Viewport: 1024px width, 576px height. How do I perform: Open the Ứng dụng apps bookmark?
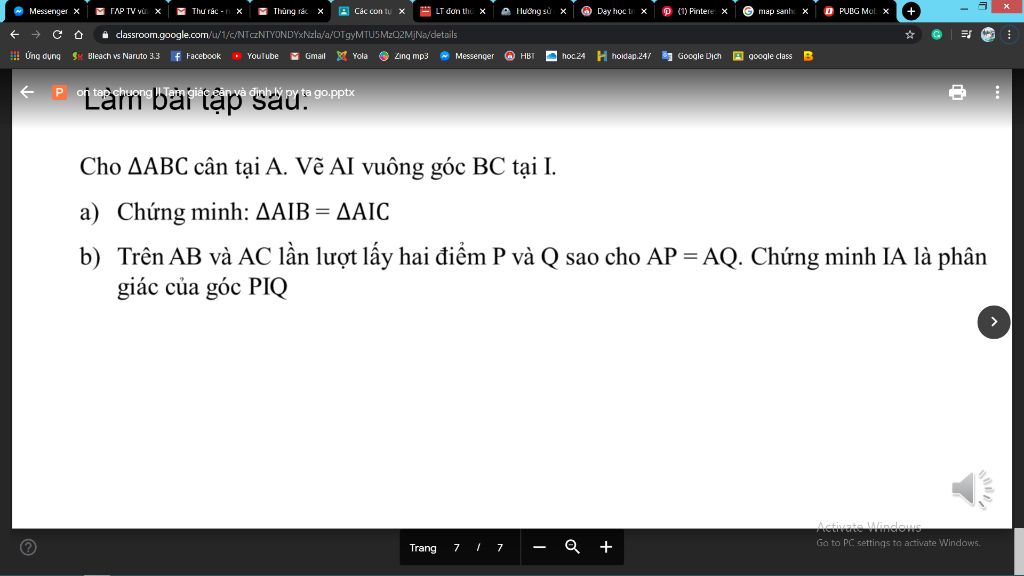(x=35, y=56)
